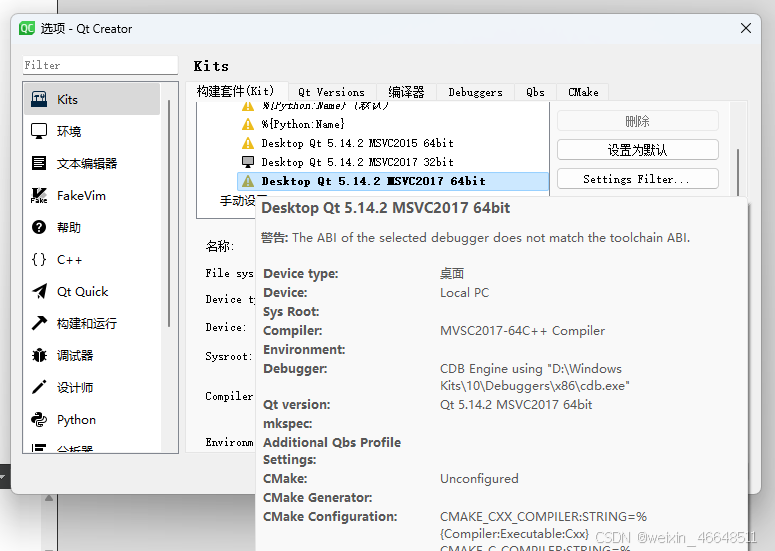Select the Python category icon
Screen dimensions: 775x551
click(39, 420)
